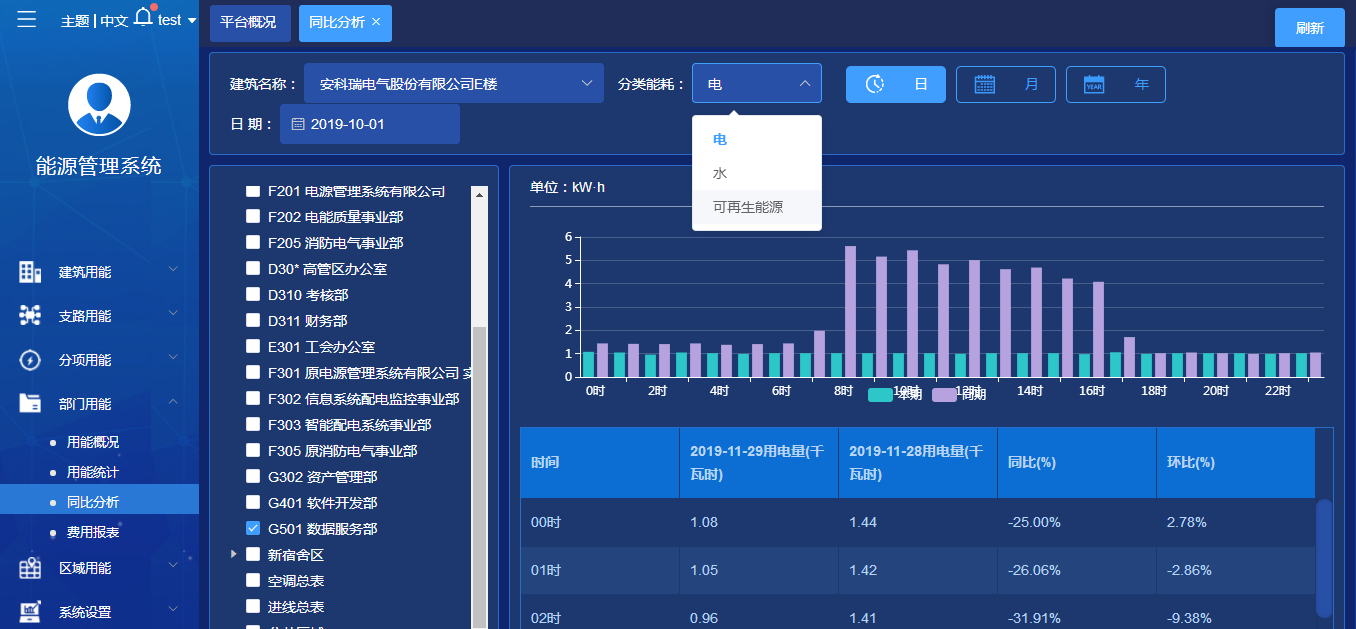Viewport: 1356px width, 629px height.
Task: Select 水 in the dropdown list
Action: [x=757, y=173]
